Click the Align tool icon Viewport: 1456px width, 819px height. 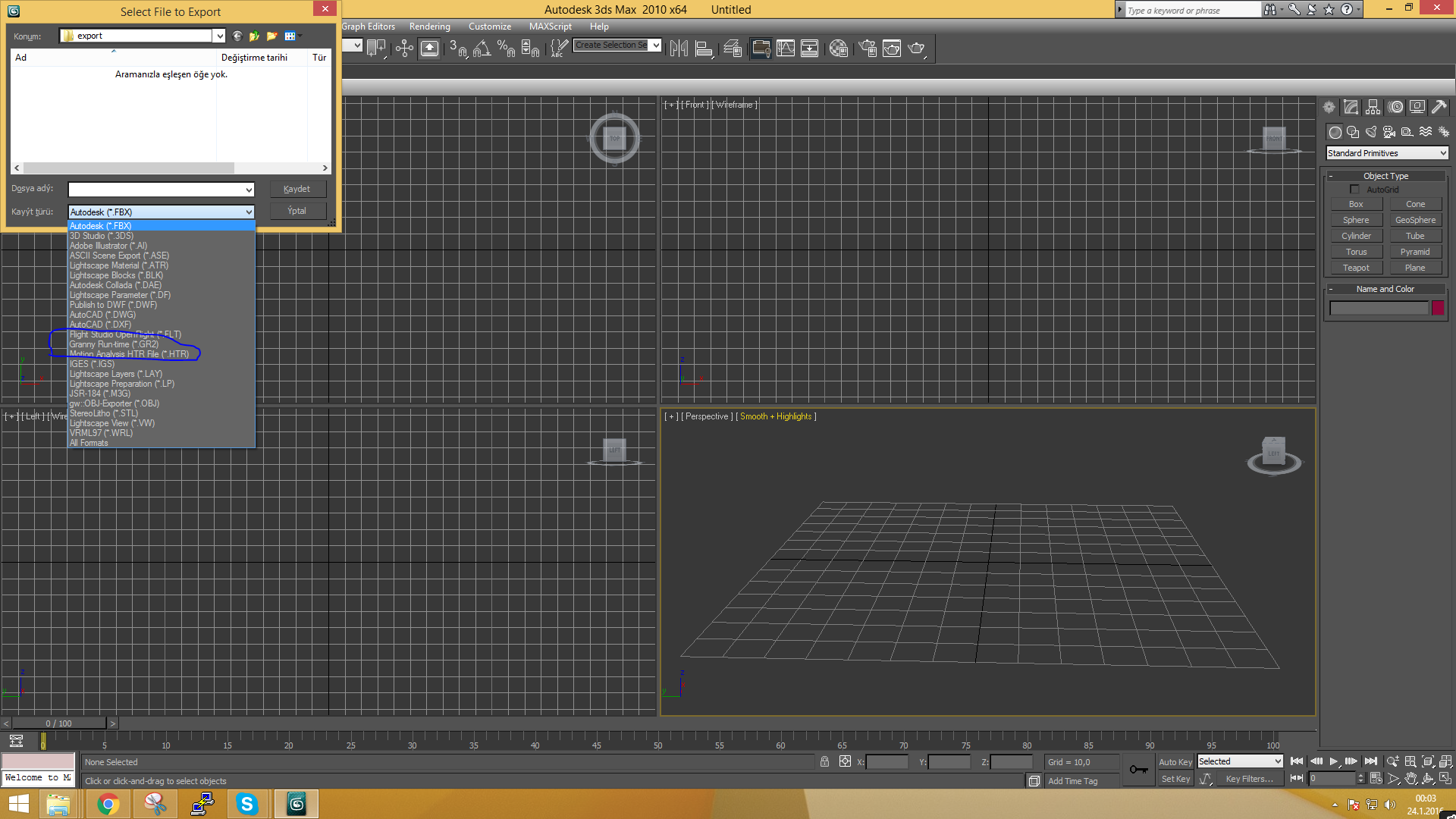point(704,49)
